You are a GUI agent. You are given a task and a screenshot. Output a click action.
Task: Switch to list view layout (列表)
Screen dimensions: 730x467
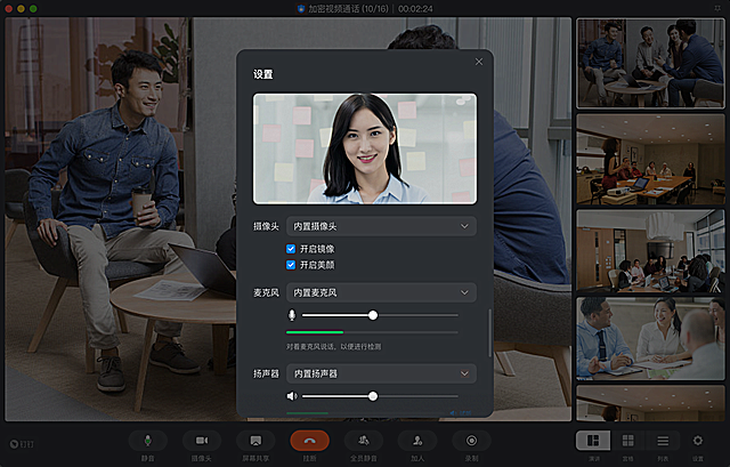(x=662, y=440)
